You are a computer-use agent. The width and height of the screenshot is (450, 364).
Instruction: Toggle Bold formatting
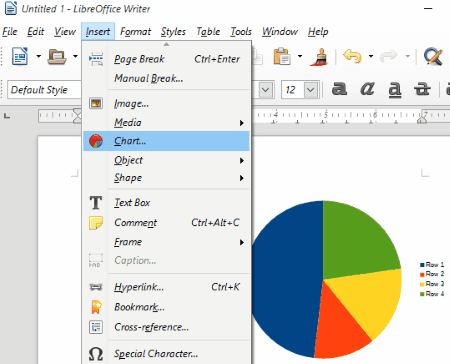pyautogui.click(x=339, y=89)
